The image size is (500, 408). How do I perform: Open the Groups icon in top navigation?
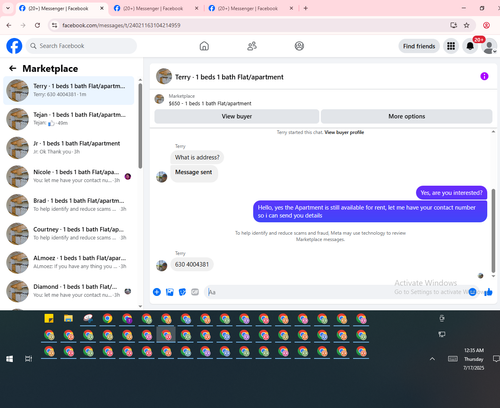tap(299, 46)
